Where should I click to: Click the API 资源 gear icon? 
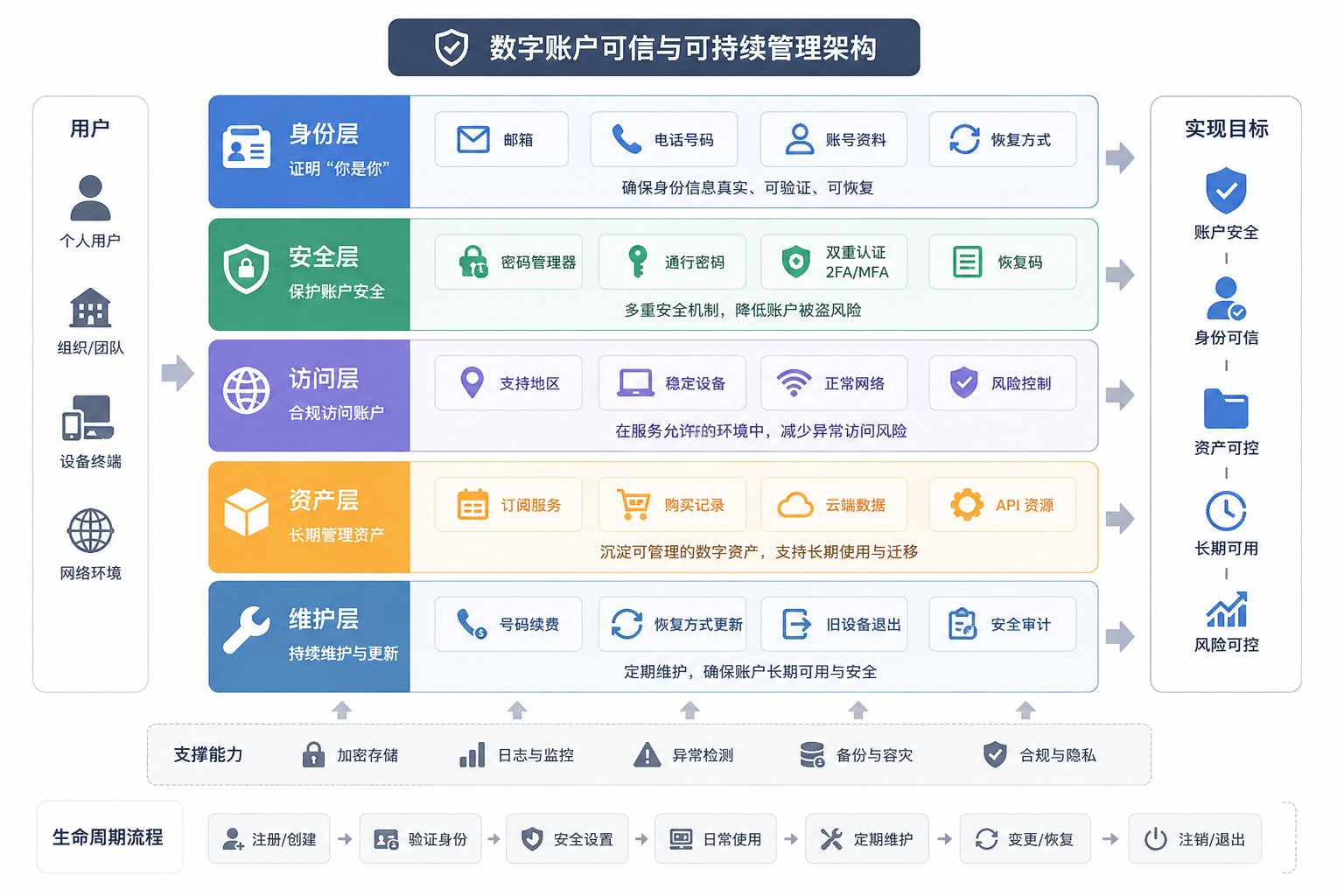967,505
